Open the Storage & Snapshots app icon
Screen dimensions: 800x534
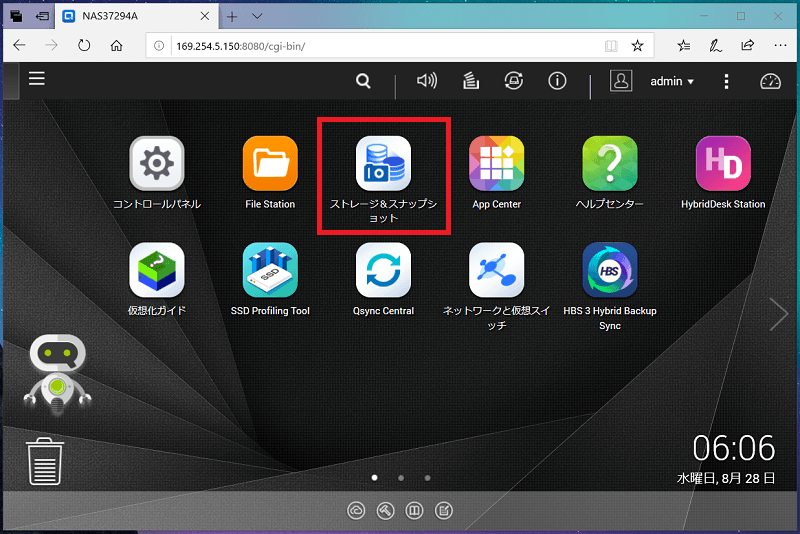383,163
